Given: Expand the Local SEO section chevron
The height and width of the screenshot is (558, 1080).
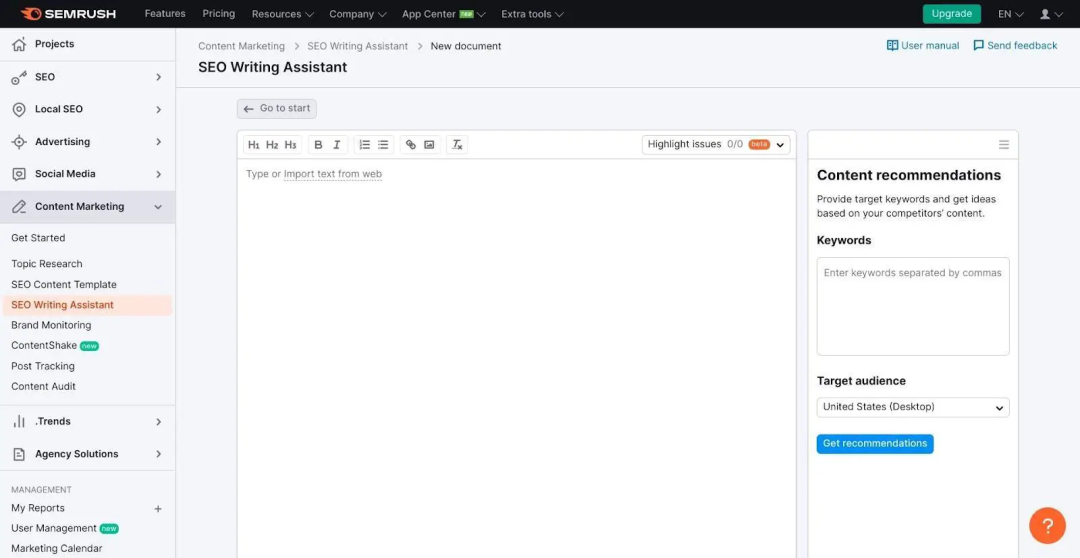Looking at the screenshot, I should 158,110.
